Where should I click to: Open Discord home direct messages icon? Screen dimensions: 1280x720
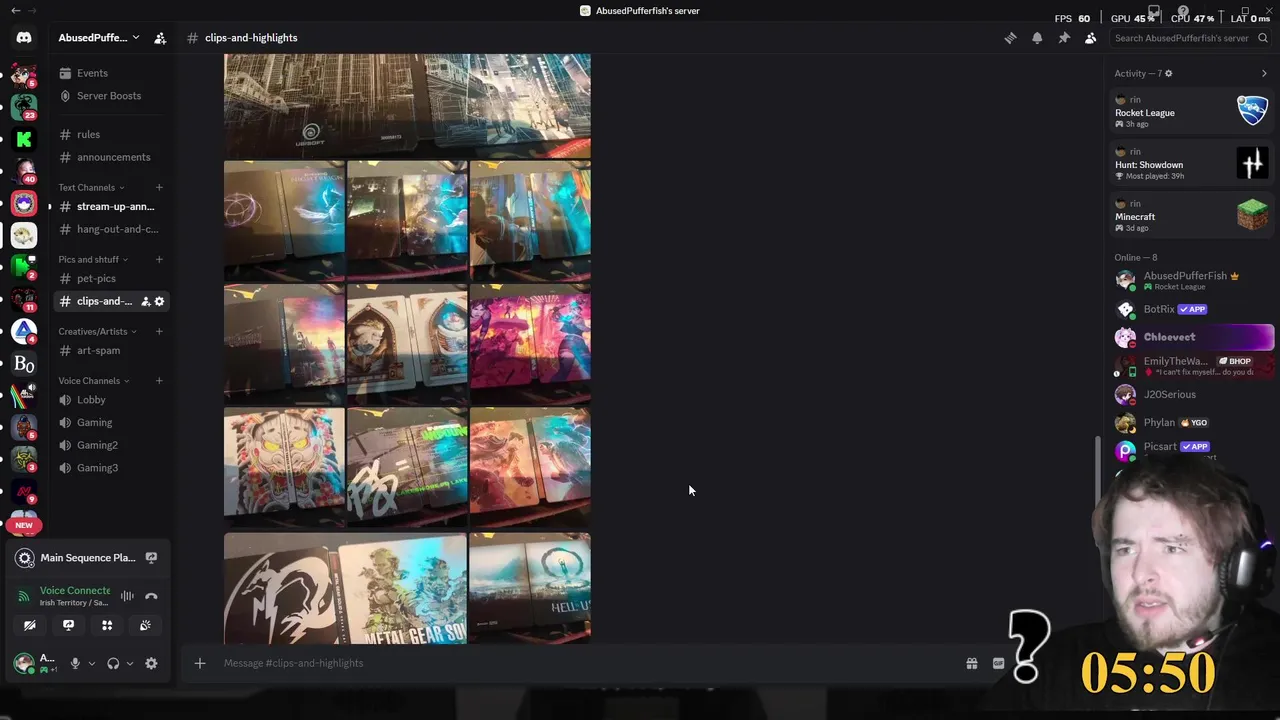[x=24, y=38]
